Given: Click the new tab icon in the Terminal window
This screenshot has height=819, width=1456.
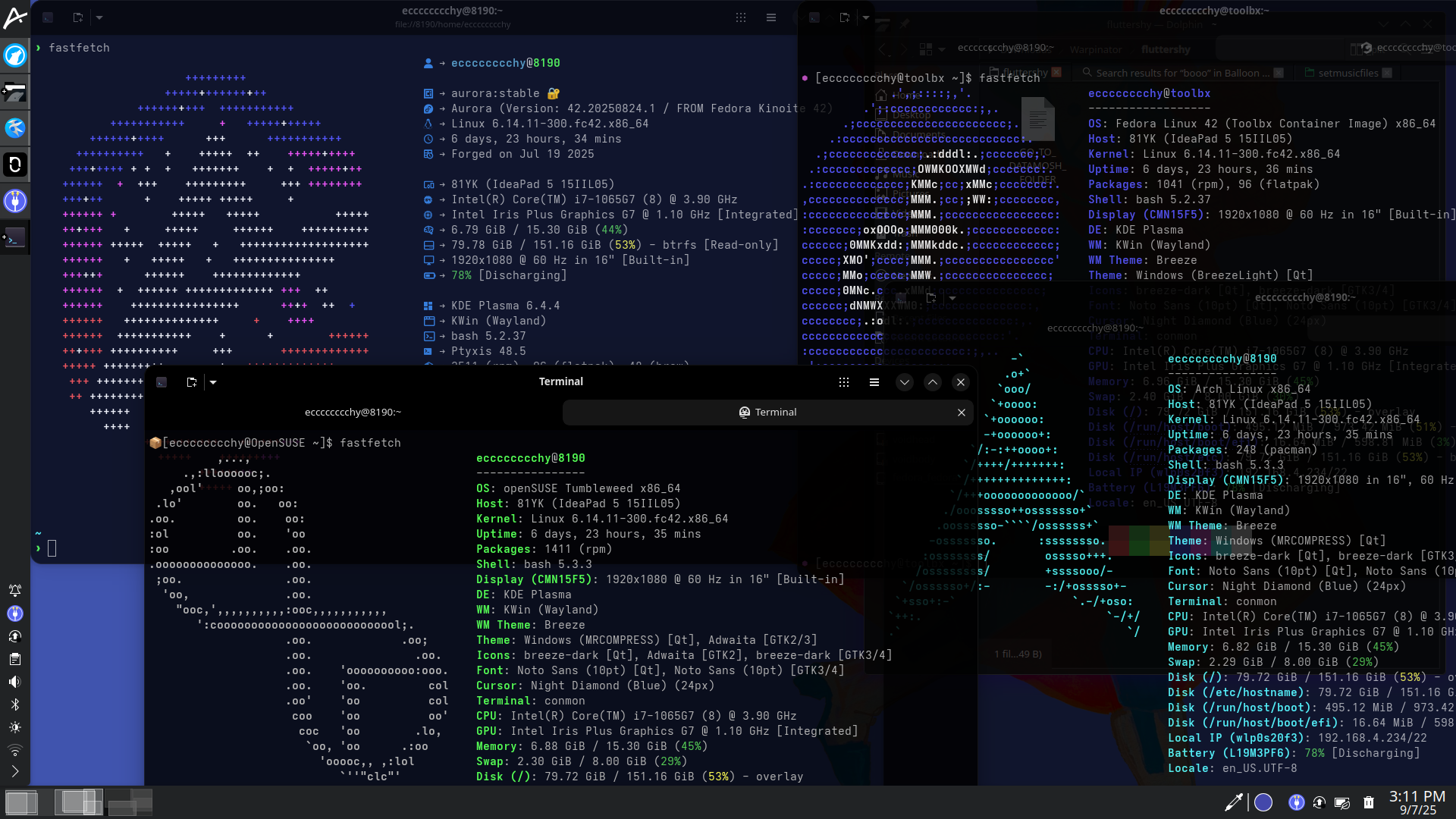Looking at the screenshot, I should click(191, 382).
